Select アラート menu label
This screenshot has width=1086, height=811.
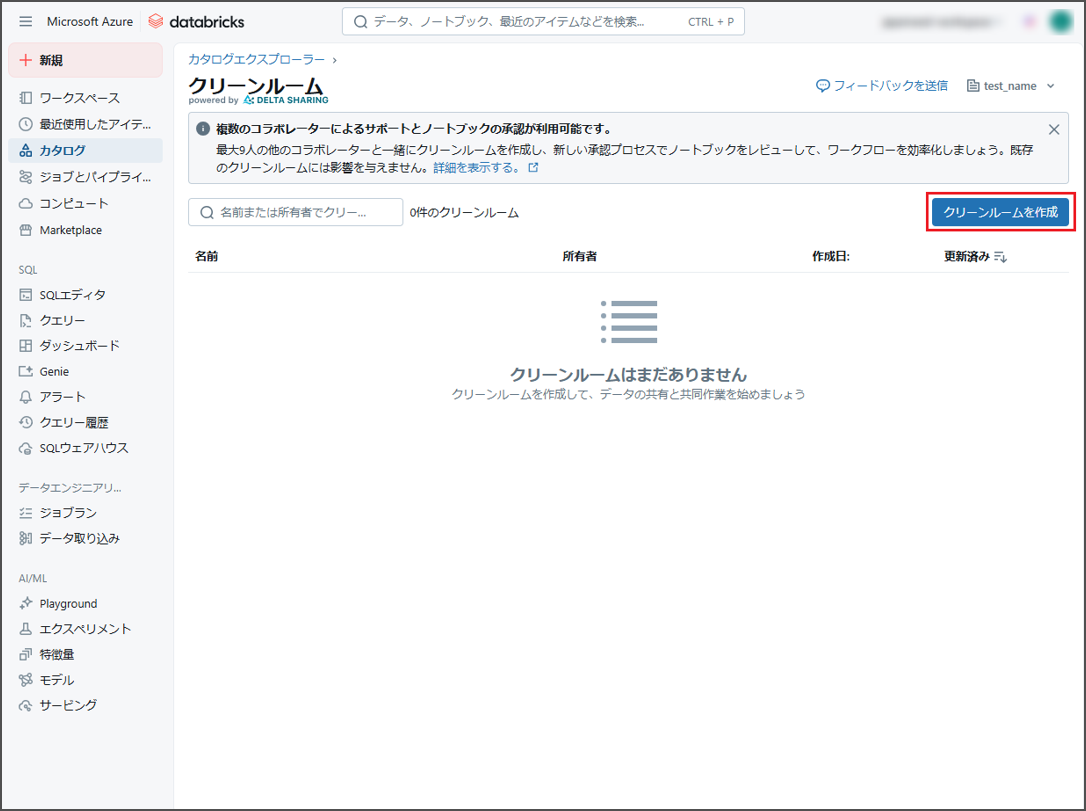tap(62, 397)
